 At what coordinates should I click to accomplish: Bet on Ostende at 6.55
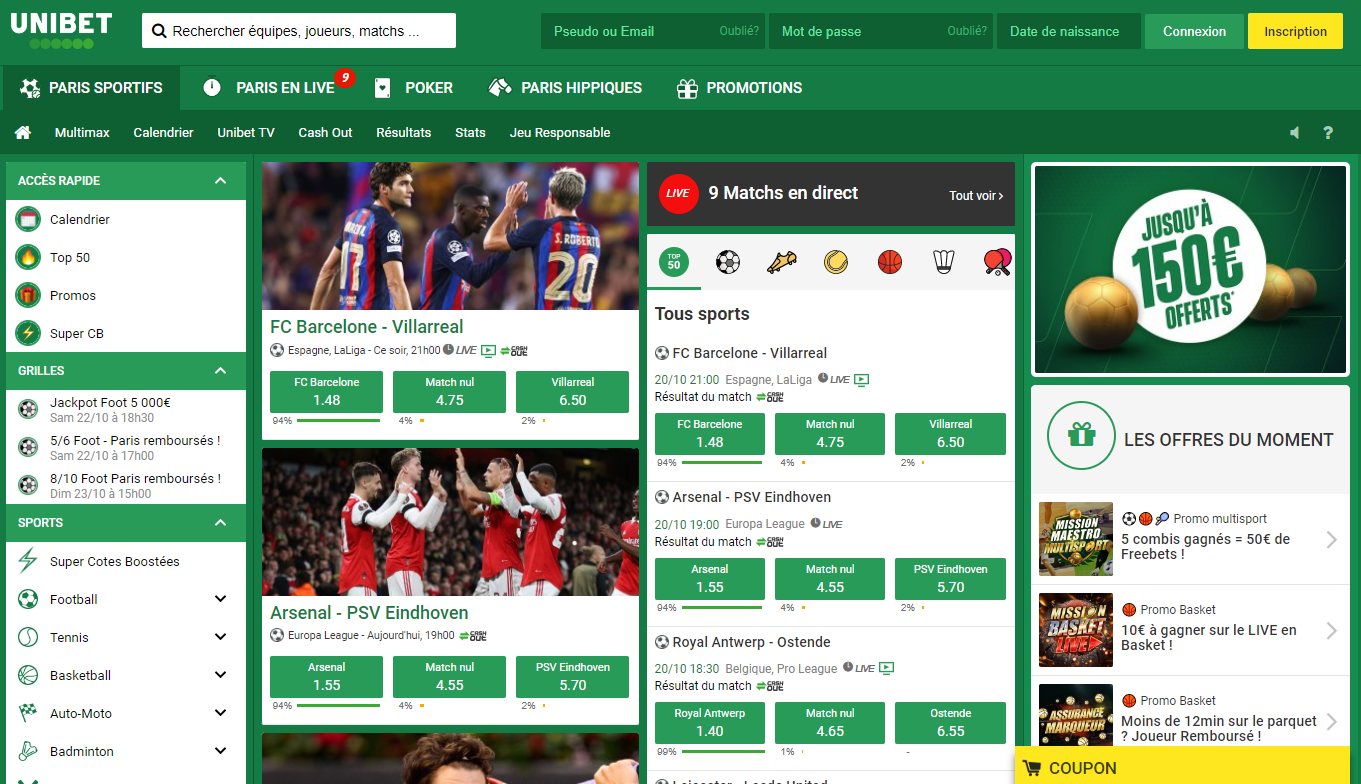(950, 723)
